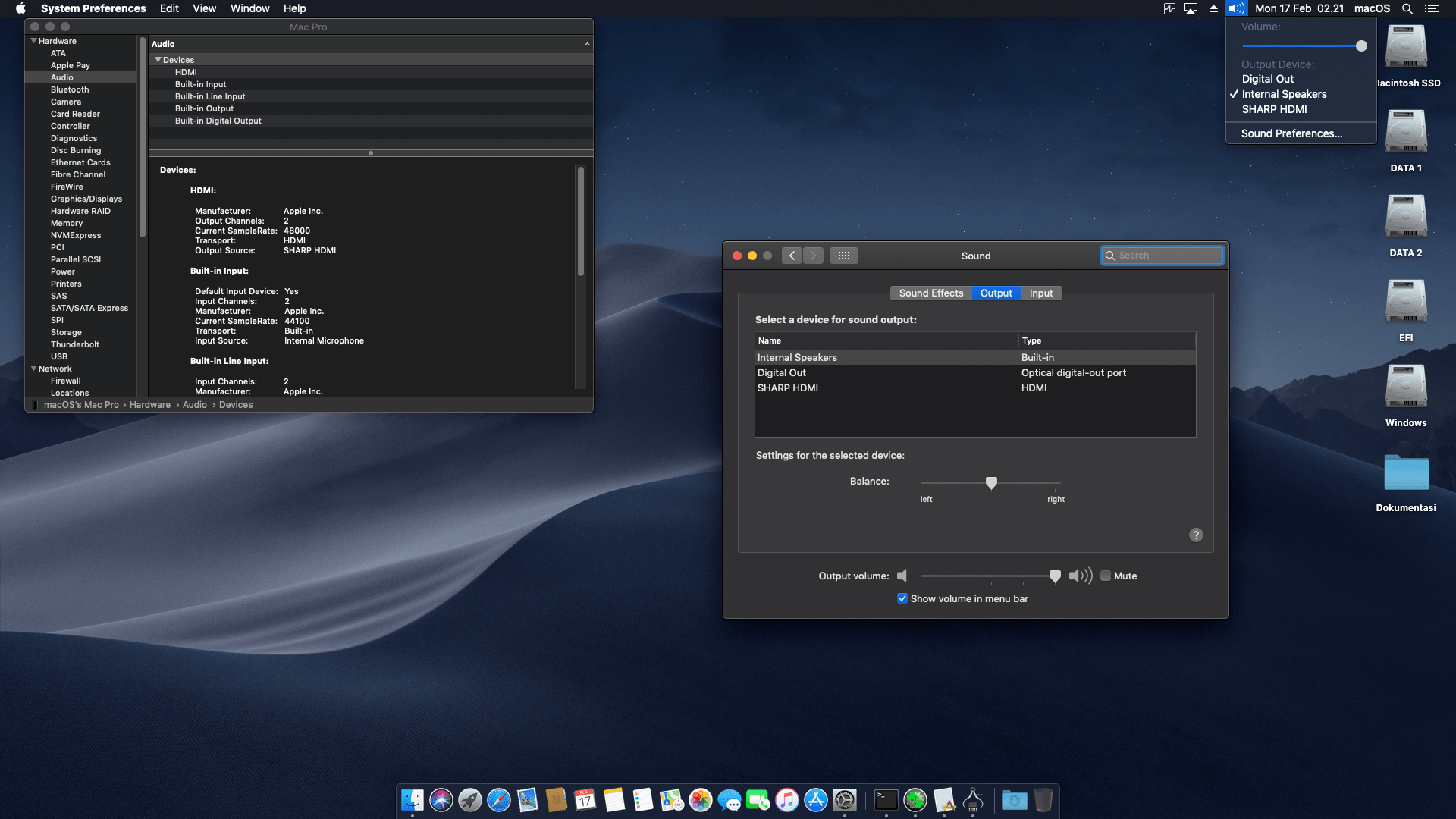Click the menu bar Volume slider knob
Viewport: 1456px width, 819px height.
(x=1361, y=46)
